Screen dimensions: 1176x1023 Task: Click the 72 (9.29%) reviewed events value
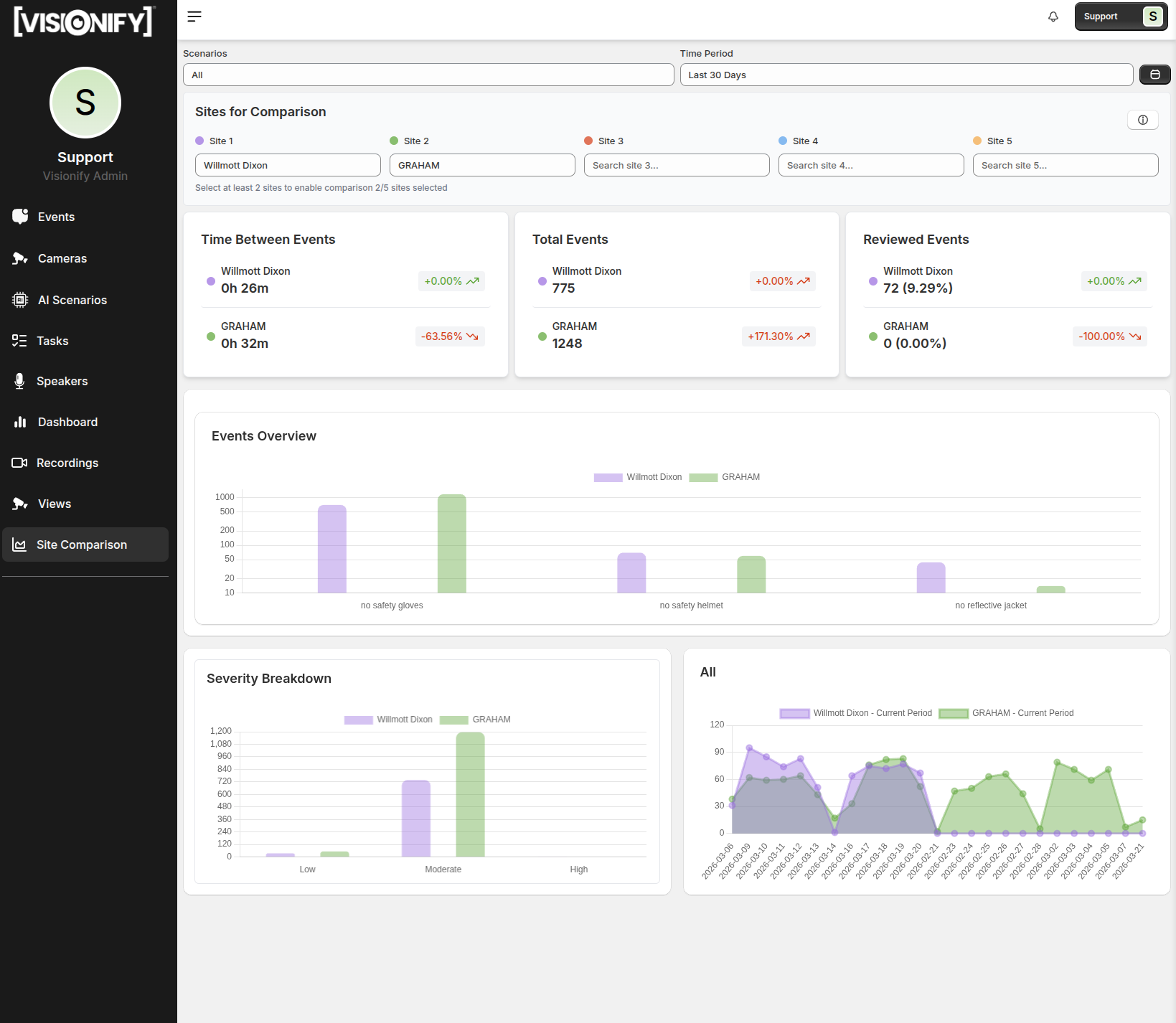pos(918,288)
